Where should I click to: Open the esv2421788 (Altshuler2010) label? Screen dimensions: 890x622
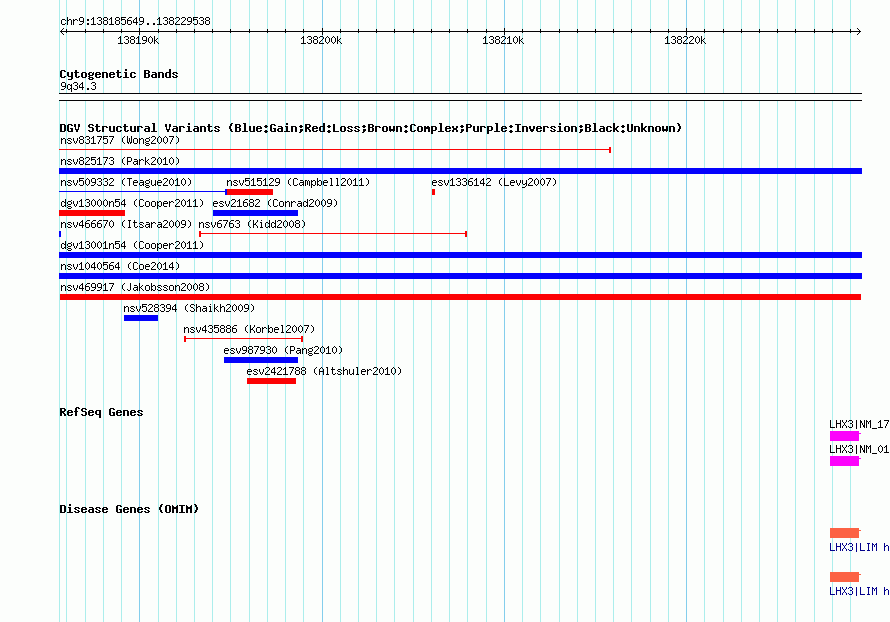point(324,371)
